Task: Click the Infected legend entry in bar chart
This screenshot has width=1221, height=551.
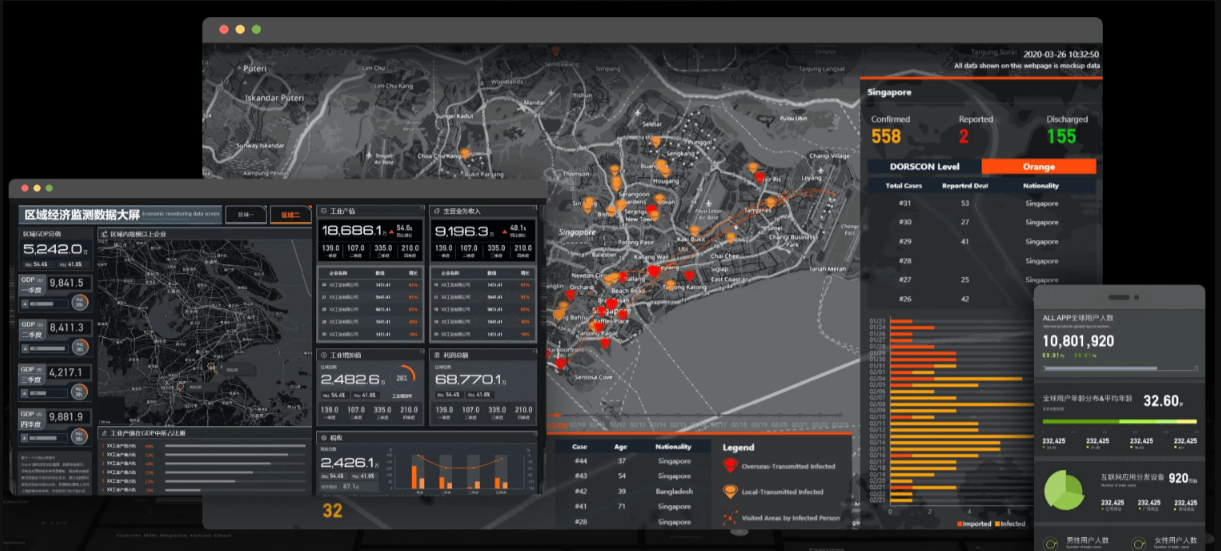Action: click(x=1009, y=523)
